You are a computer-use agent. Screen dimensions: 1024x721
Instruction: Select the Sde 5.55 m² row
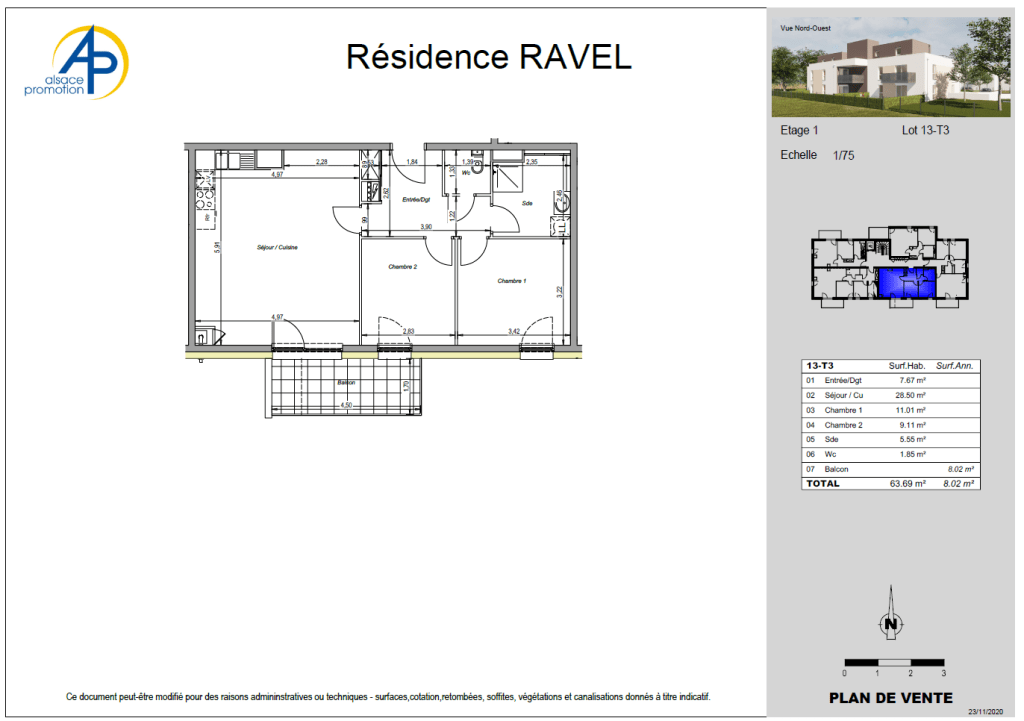point(891,440)
